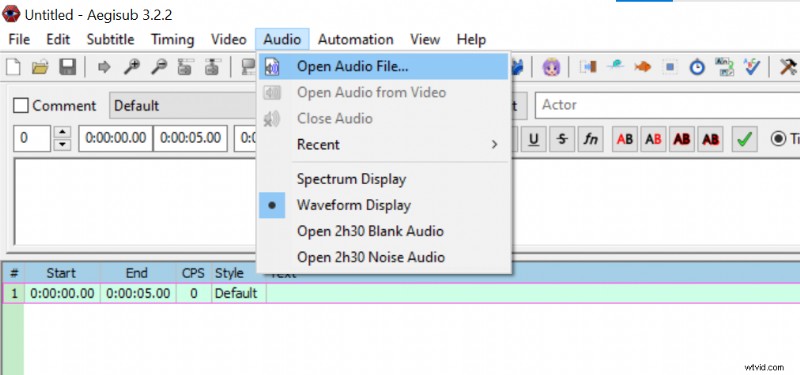
Task: Click grid cell 0:00:05.00 in row 1
Action: coord(138,293)
